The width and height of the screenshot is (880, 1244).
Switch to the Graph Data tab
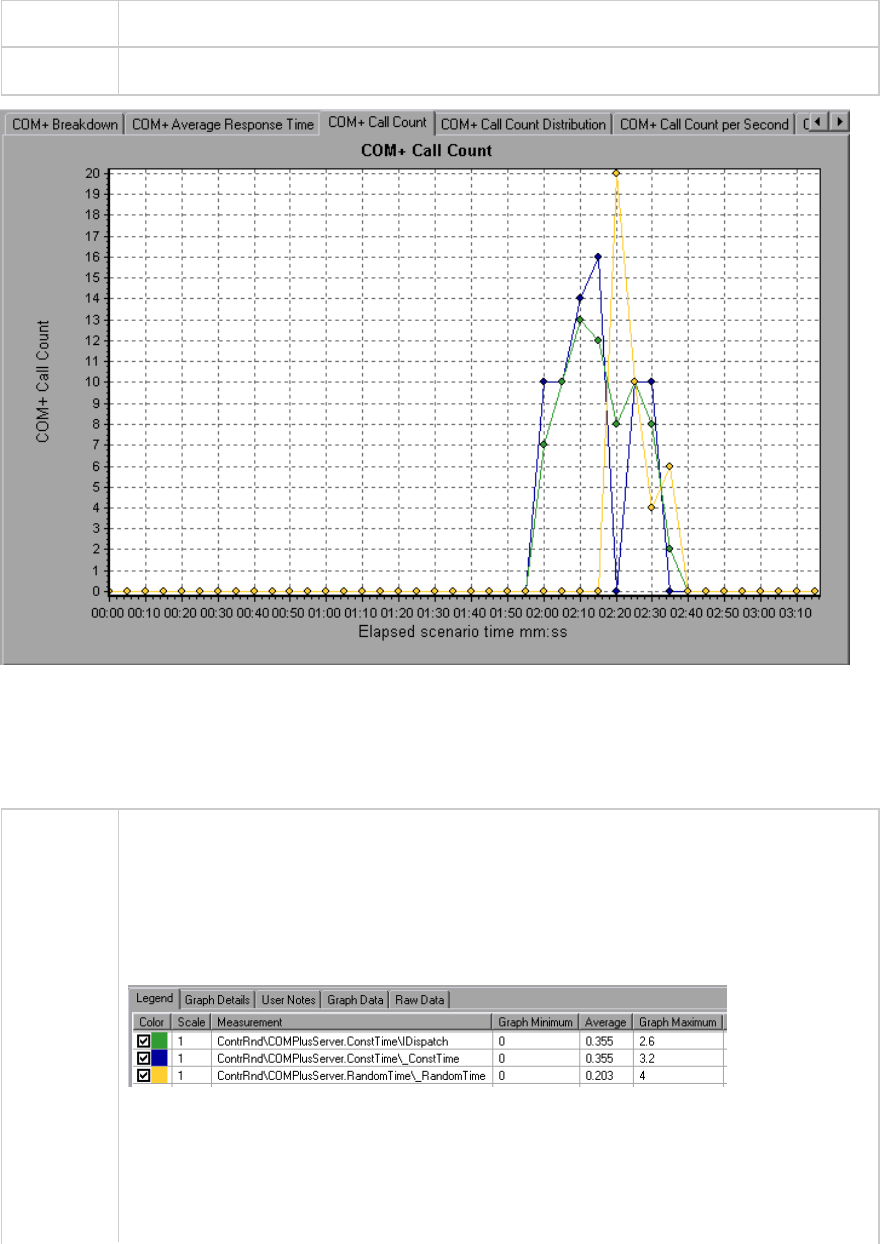click(x=355, y=999)
